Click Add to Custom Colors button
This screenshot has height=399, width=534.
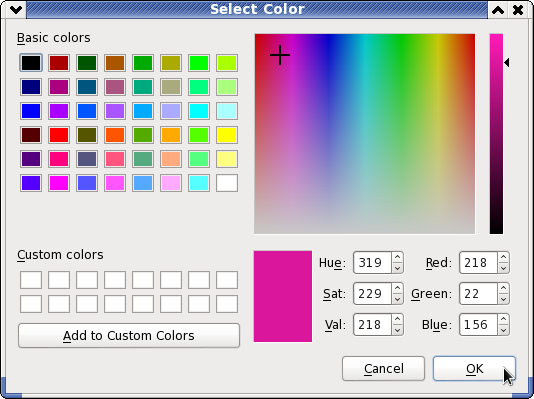click(129, 336)
